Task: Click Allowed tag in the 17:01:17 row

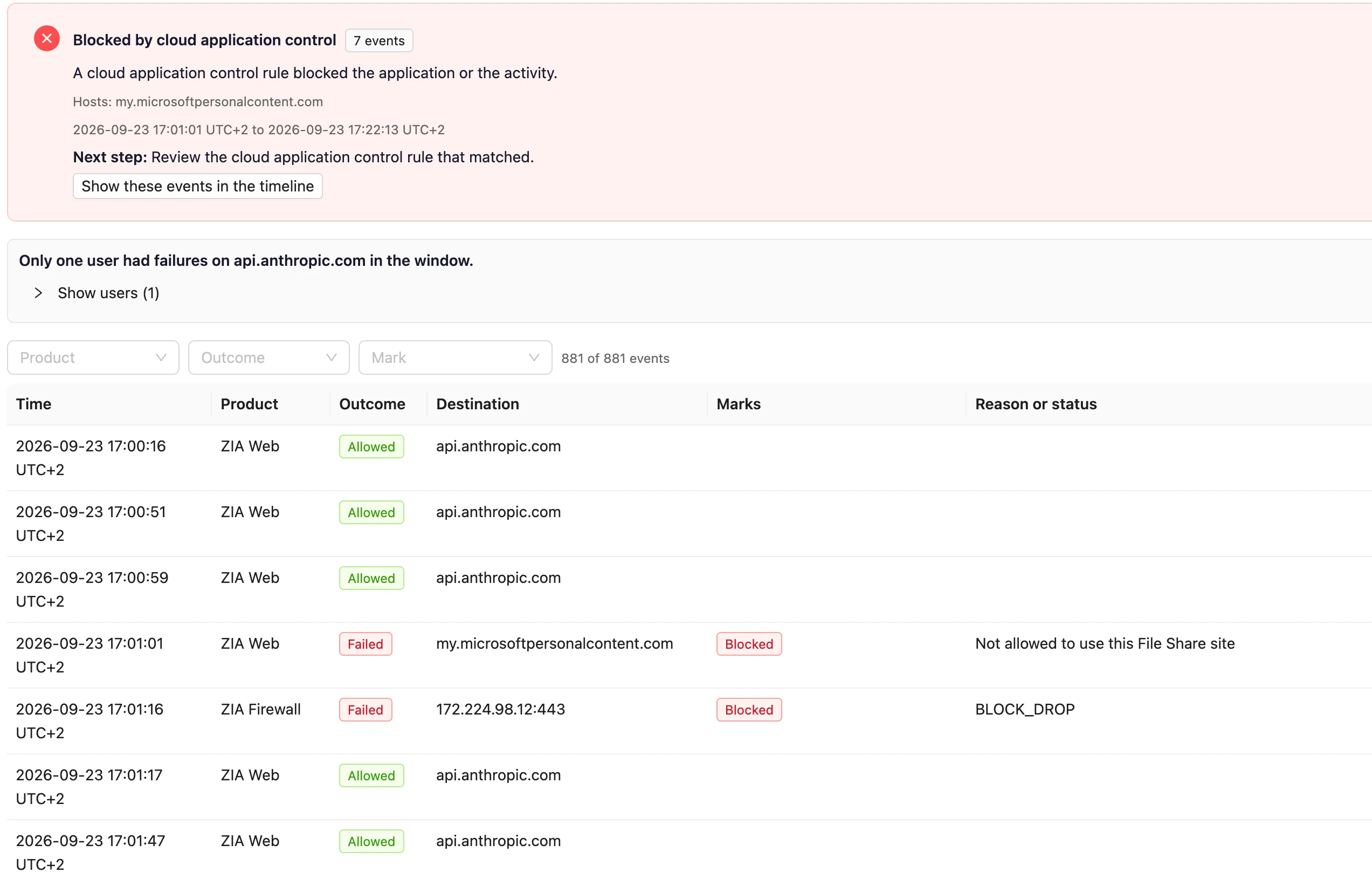Action: click(x=371, y=775)
